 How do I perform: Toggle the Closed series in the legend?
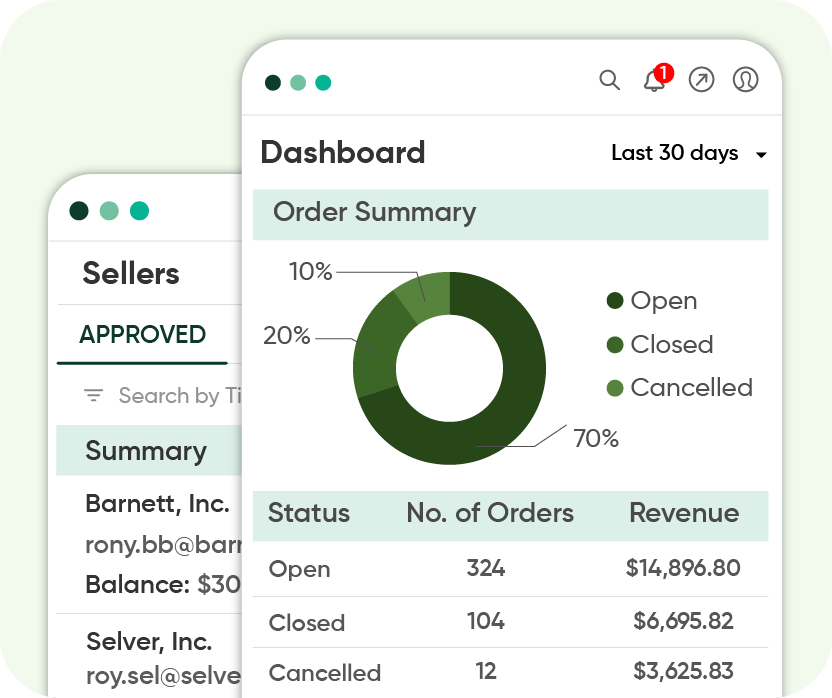[x=673, y=344]
